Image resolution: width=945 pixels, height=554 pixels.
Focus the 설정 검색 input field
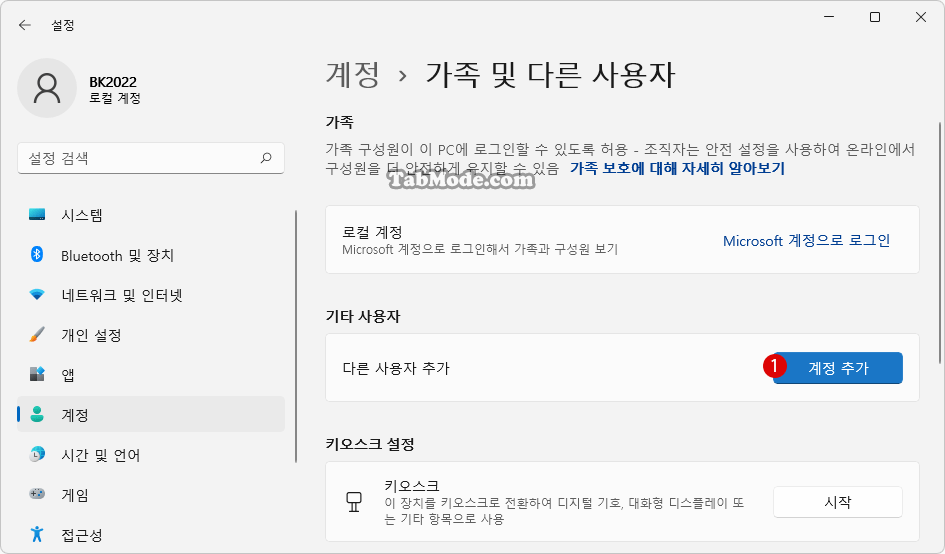(151, 158)
